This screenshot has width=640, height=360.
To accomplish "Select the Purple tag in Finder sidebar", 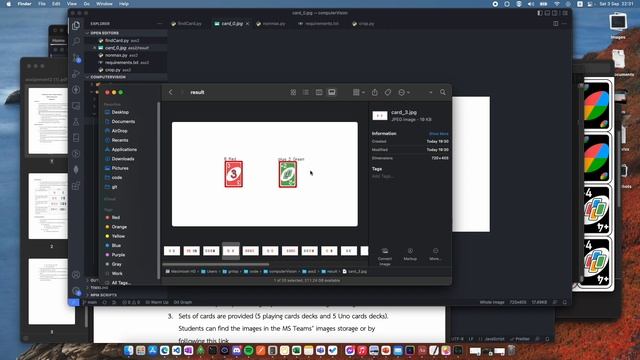I will (x=118, y=255).
